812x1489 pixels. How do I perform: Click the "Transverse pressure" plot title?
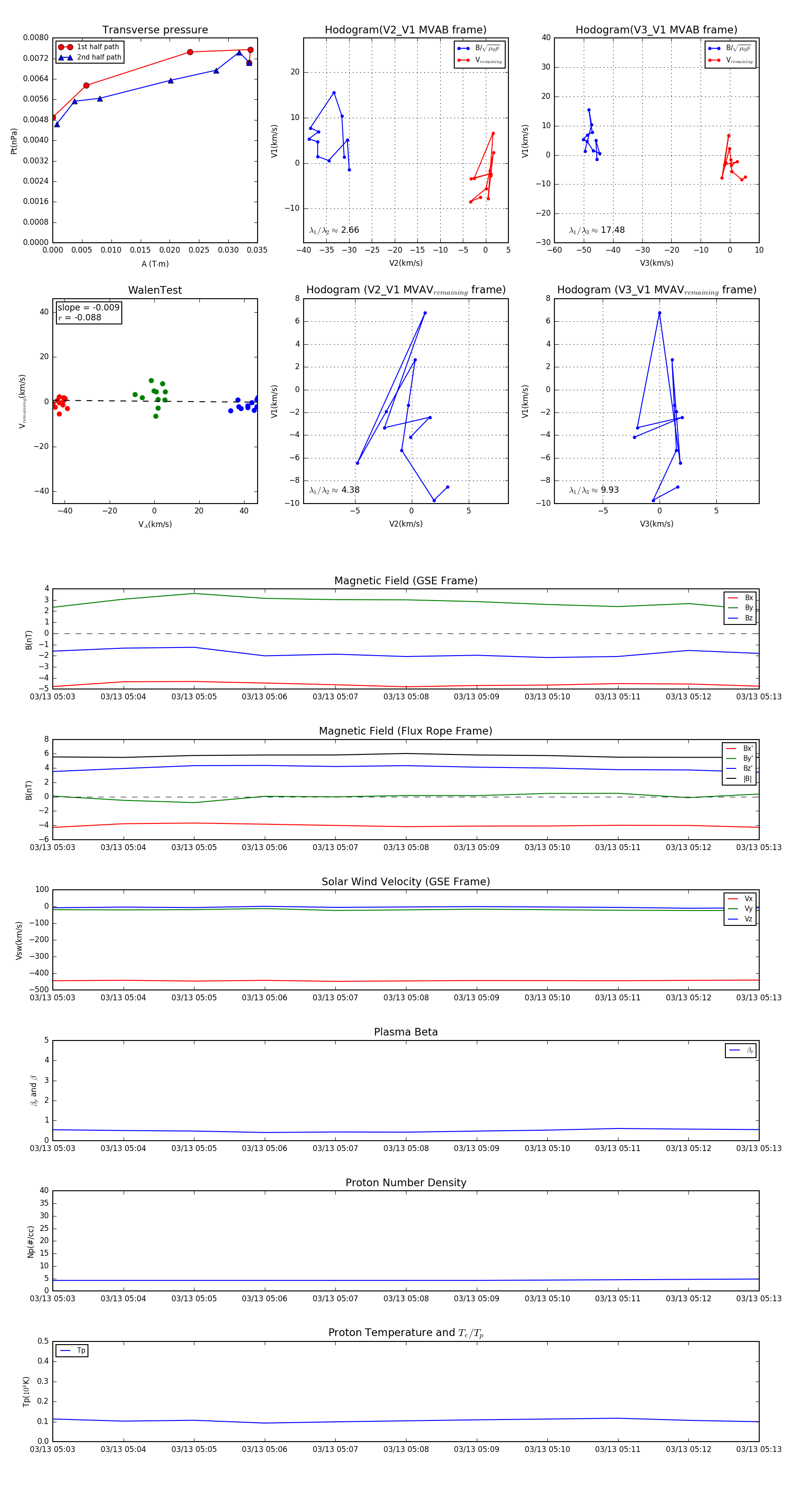point(155,30)
